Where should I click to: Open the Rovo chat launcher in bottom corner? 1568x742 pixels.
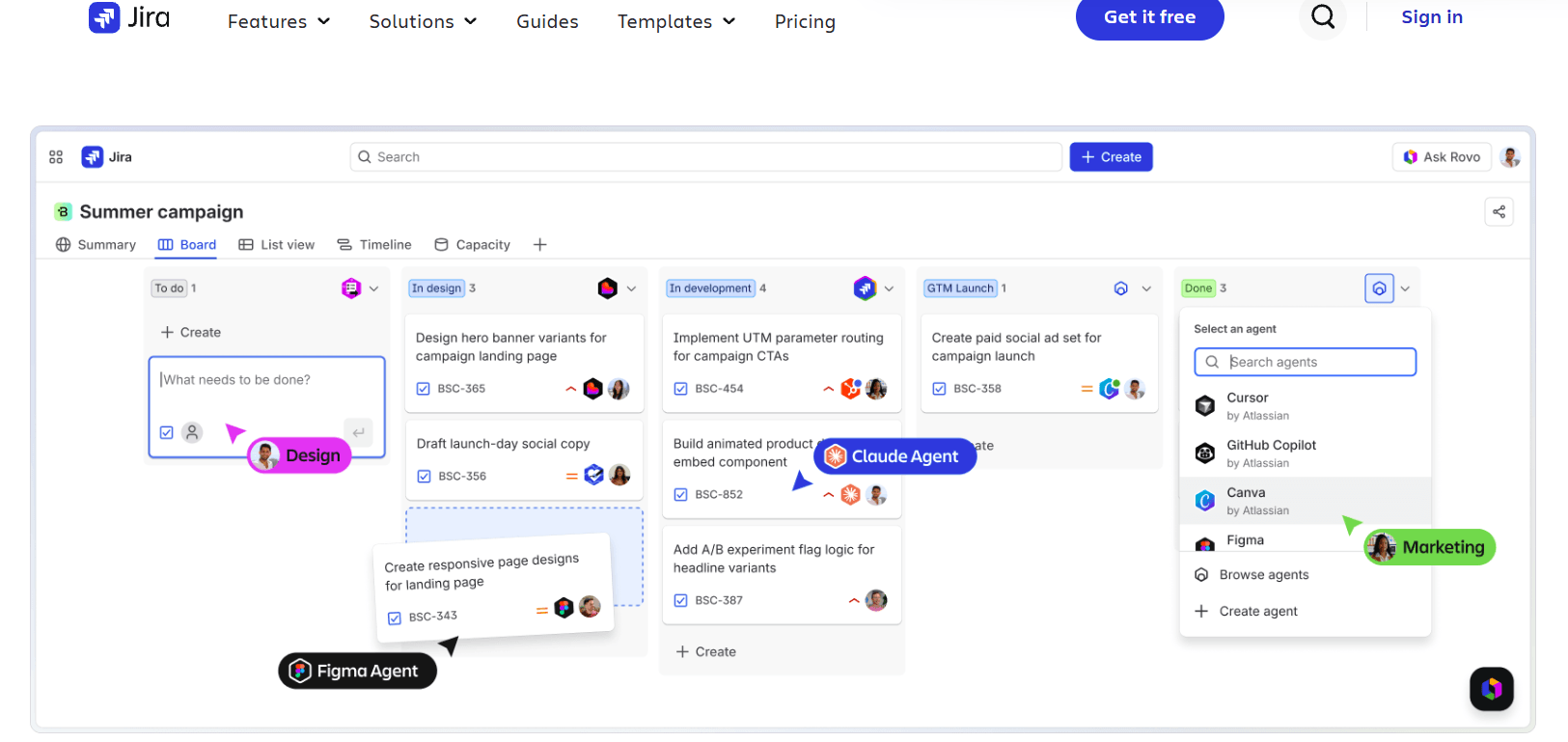coord(1492,689)
